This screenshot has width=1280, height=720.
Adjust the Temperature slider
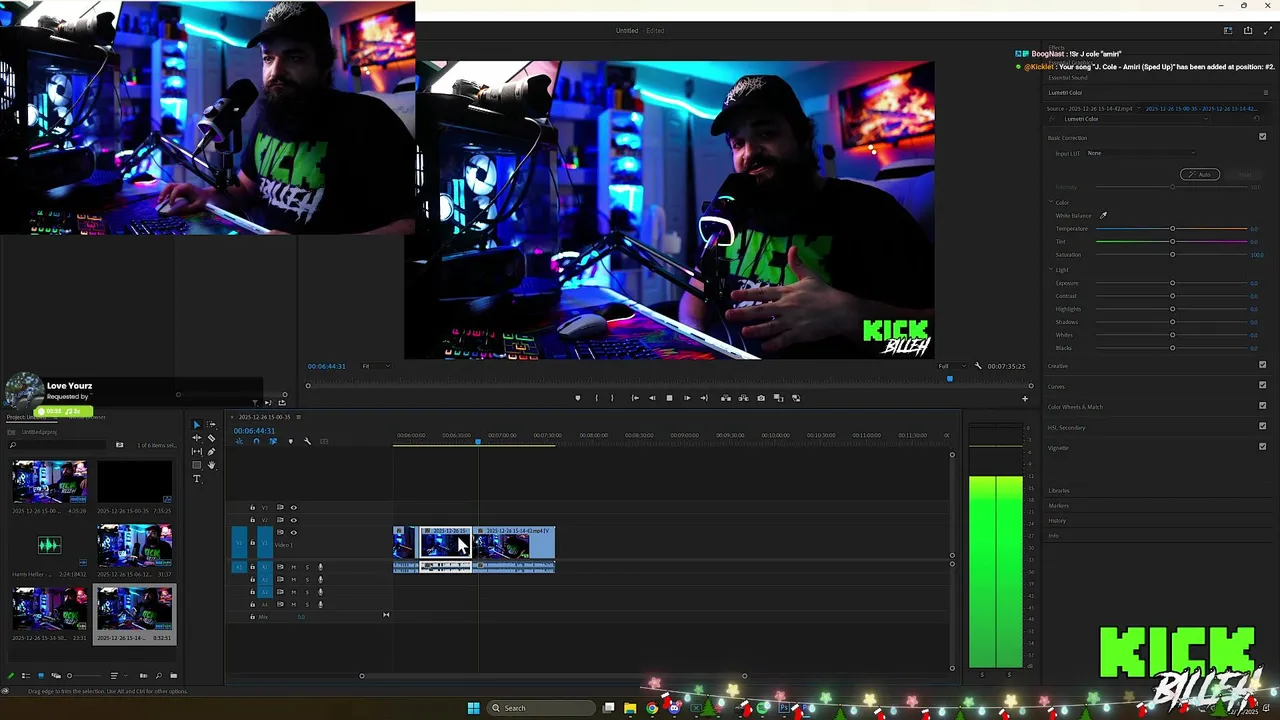click(1172, 228)
